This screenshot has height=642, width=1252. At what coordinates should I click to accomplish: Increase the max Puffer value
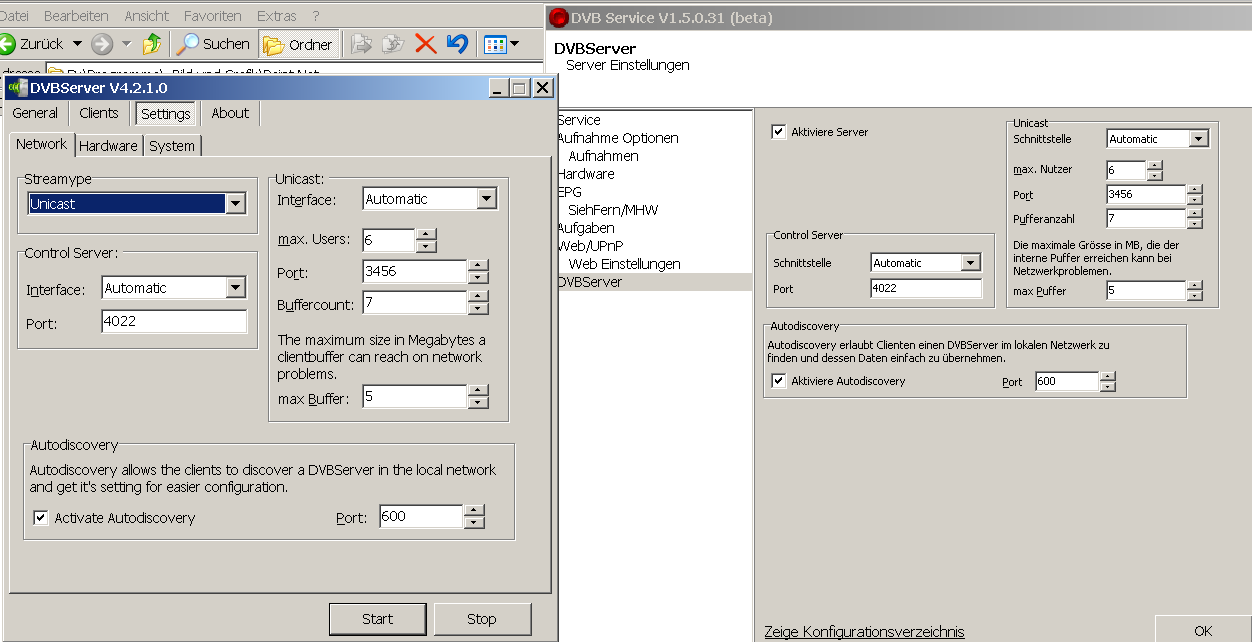tap(1194, 286)
